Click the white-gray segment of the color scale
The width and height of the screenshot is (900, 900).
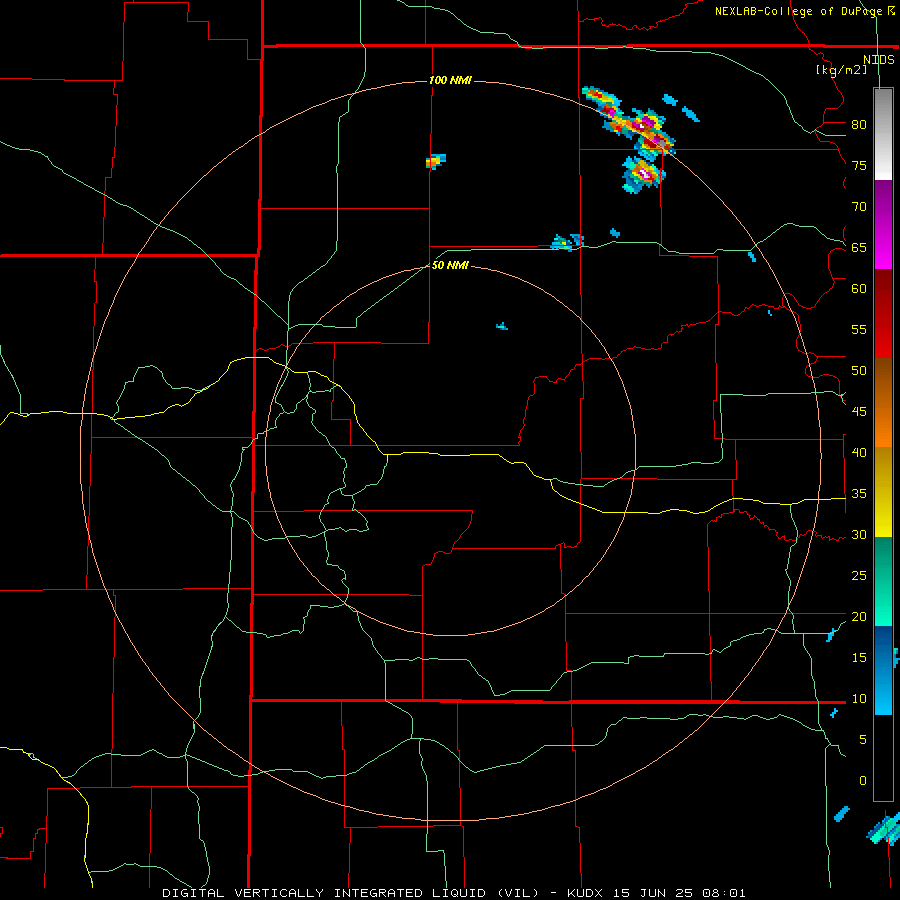coord(883,134)
